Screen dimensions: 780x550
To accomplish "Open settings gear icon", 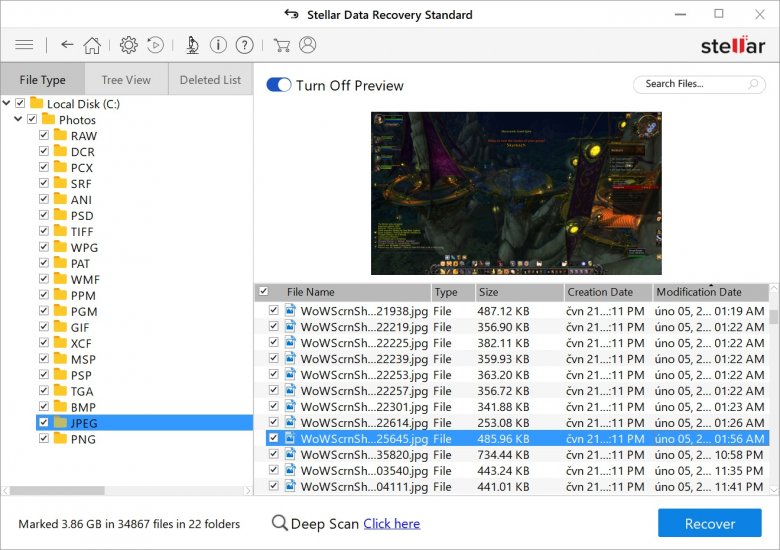I will pyautogui.click(x=129, y=45).
